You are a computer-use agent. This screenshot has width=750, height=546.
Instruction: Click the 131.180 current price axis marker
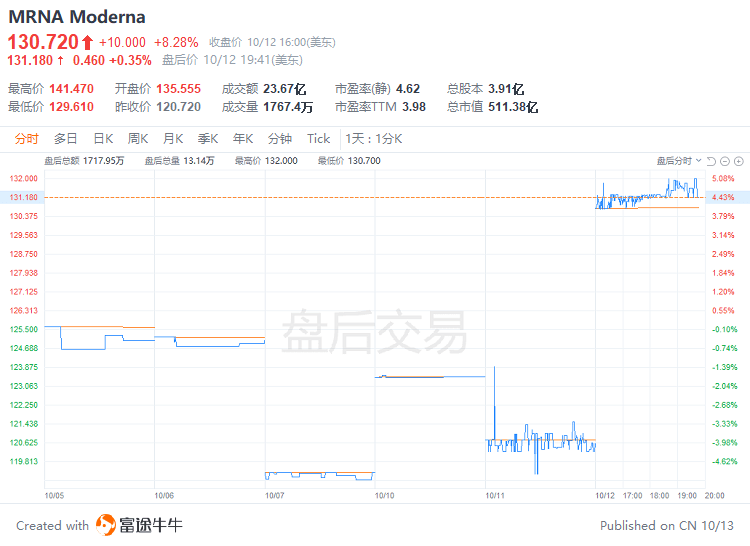[x=22, y=197]
